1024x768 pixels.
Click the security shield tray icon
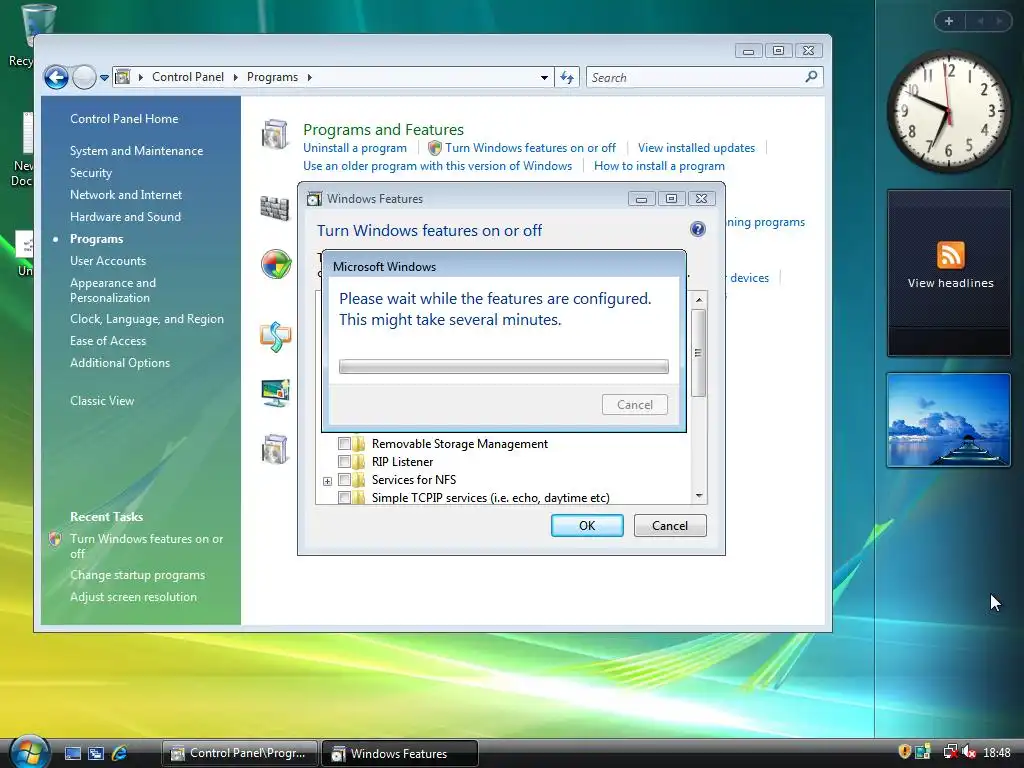(x=904, y=752)
